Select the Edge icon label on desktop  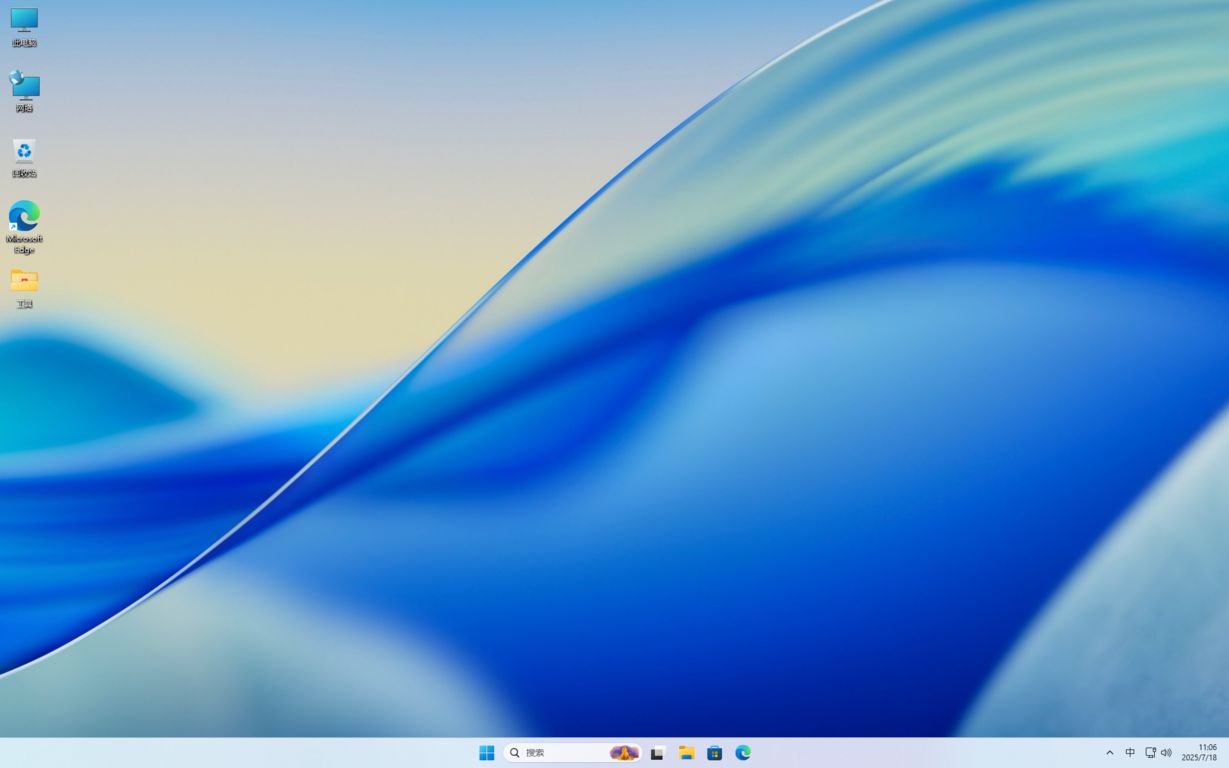pyautogui.click(x=24, y=245)
